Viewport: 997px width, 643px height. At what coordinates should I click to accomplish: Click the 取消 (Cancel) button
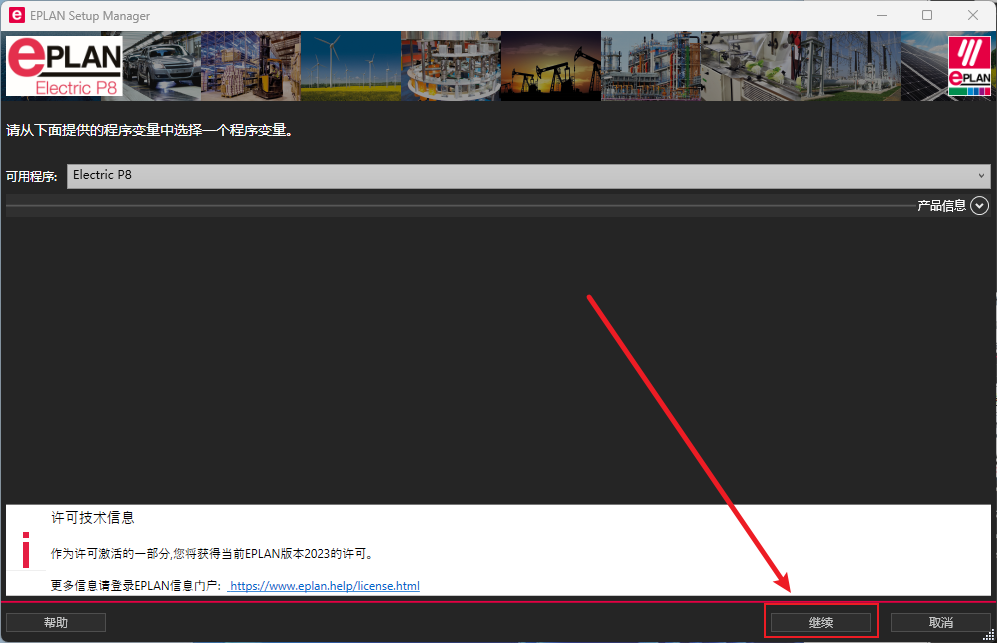(940, 623)
